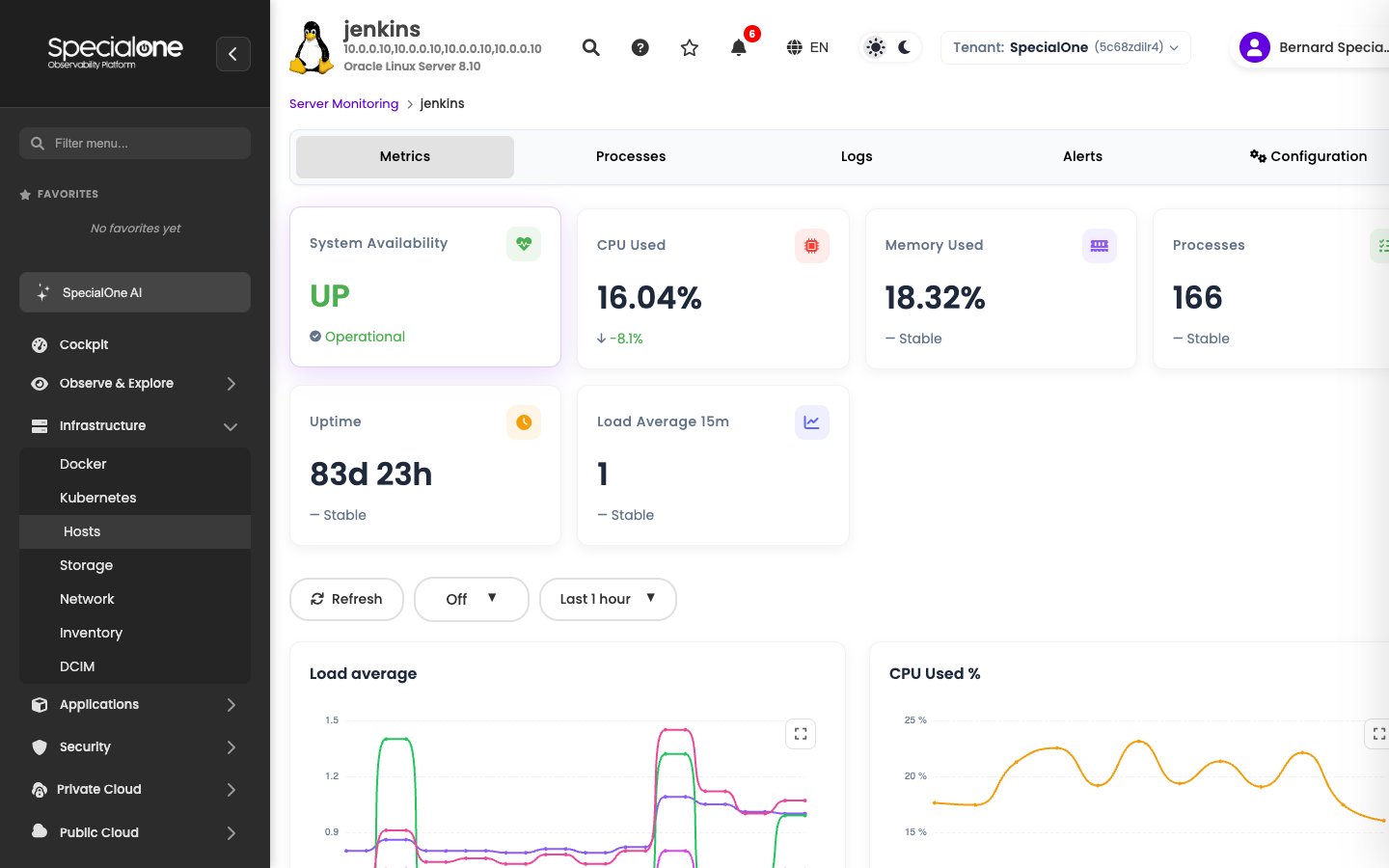Image resolution: width=1389 pixels, height=868 pixels.
Task: Open the Last 1 hour time range dropdown
Action: click(x=608, y=599)
